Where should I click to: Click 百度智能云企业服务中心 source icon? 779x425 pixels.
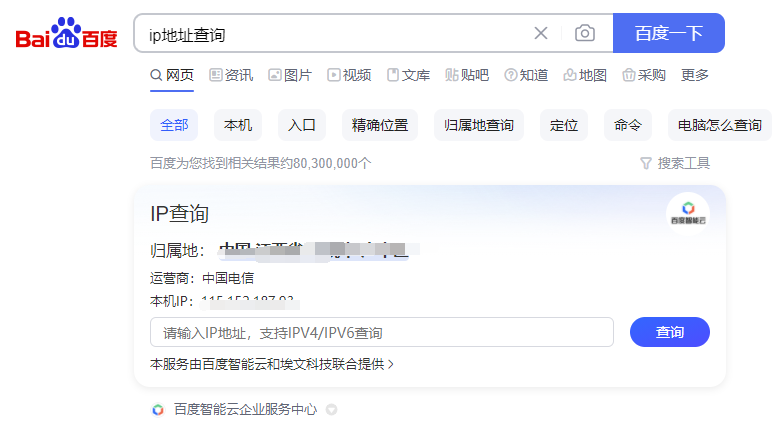(158, 409)
